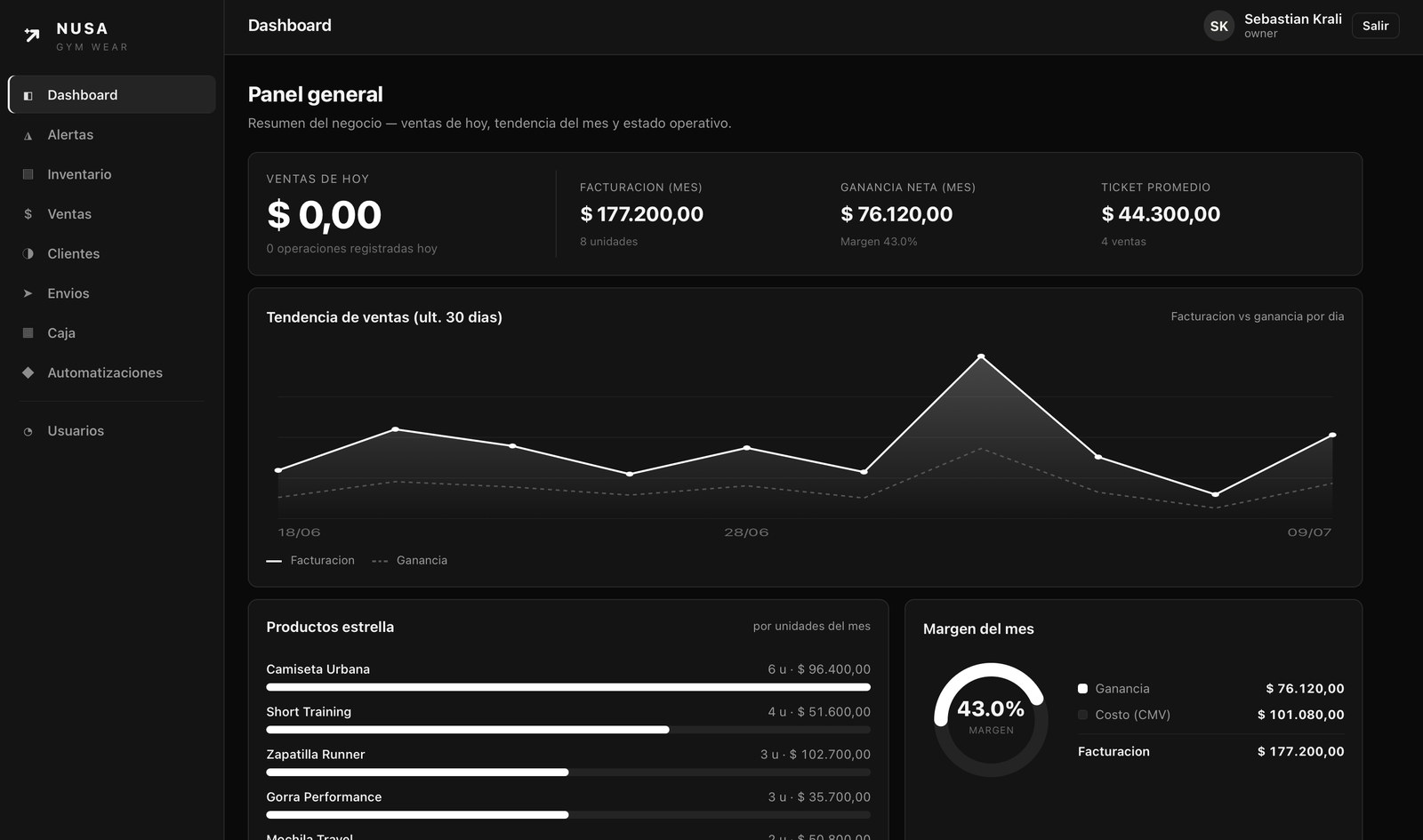Click the first data point on sales chart
This screenshot has width=1423, height=840.
coord(278,470)
